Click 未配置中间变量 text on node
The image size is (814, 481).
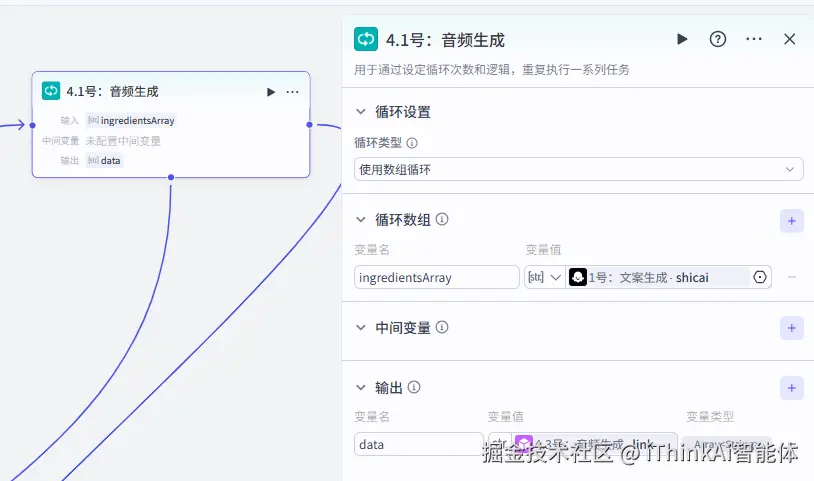coord(123,141)
